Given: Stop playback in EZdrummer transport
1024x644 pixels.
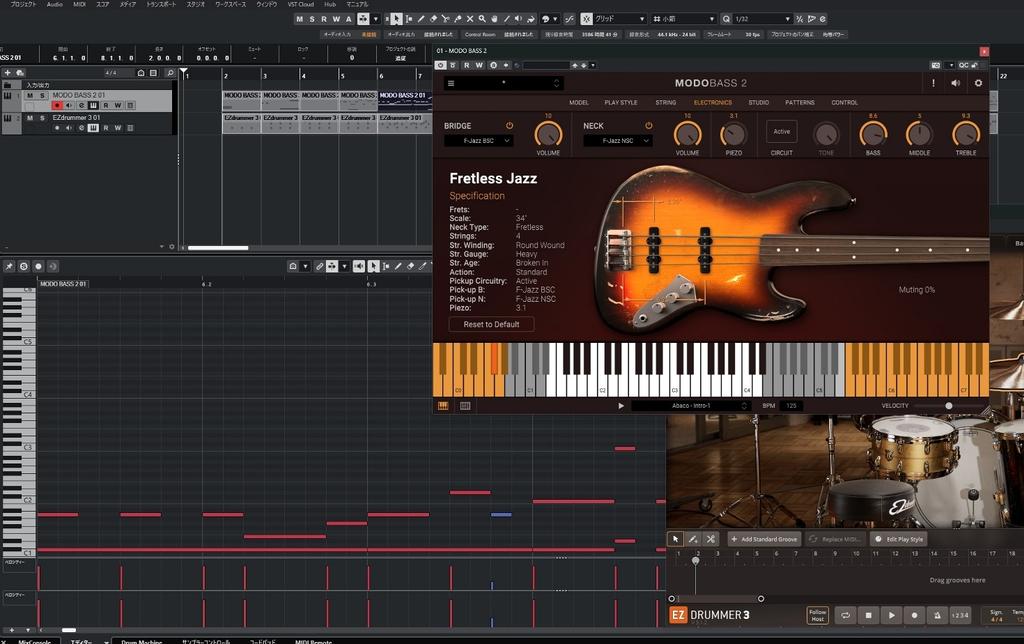Looking at the screenshot, I should pyautogui.click(x=869, y=615).
